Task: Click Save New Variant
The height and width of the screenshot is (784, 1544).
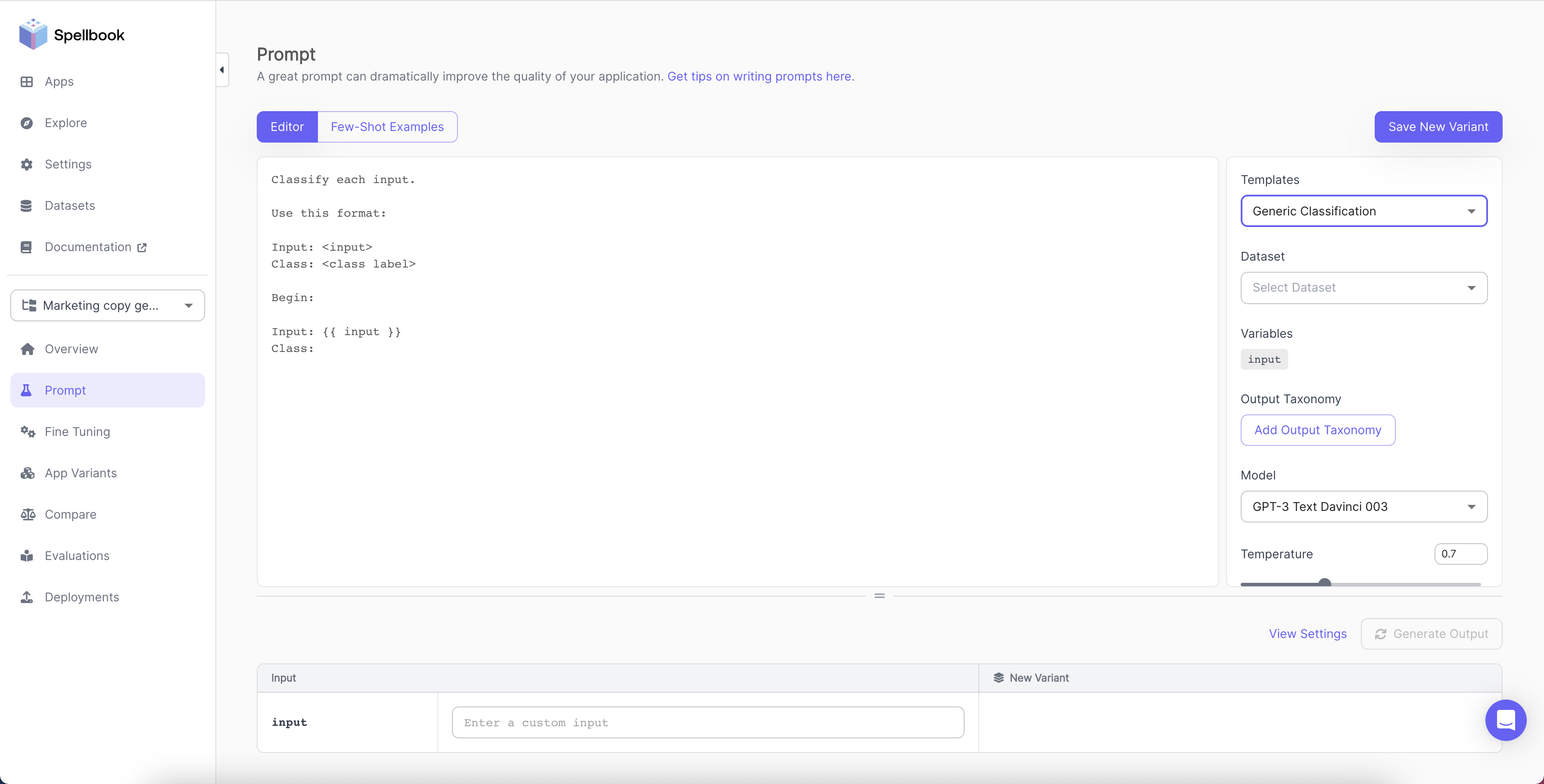Action: (1438, 127)
